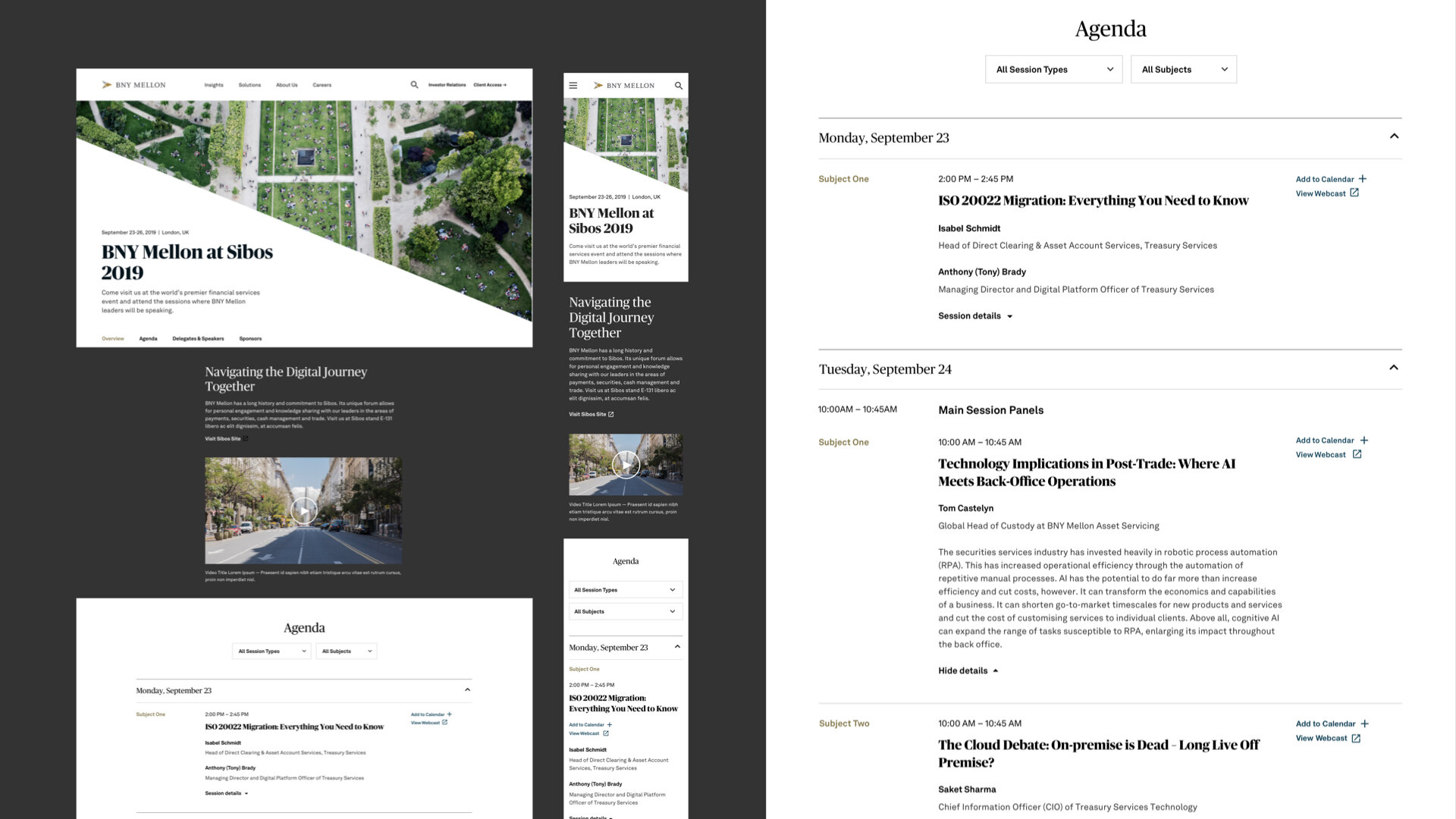Open the large All Session Types dropdown
The height and width of the screenshot is (819, 1456).
[1053, 69]
